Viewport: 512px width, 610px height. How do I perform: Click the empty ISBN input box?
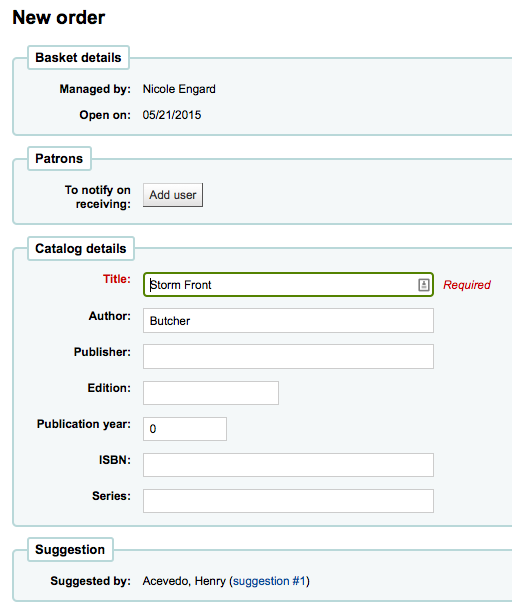point(288,465)
